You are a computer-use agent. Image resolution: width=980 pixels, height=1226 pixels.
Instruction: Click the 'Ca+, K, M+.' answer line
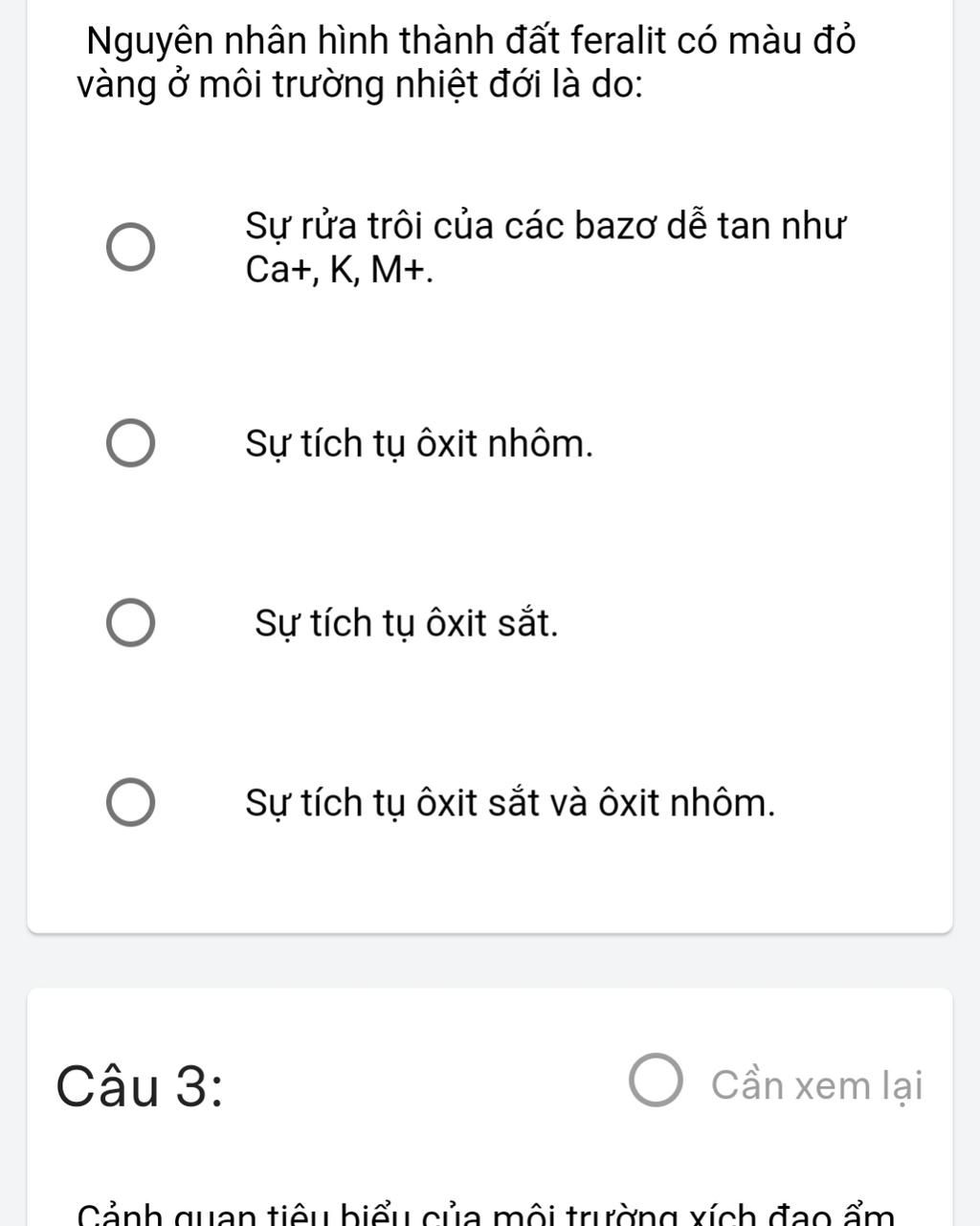(x=339, y=272)
